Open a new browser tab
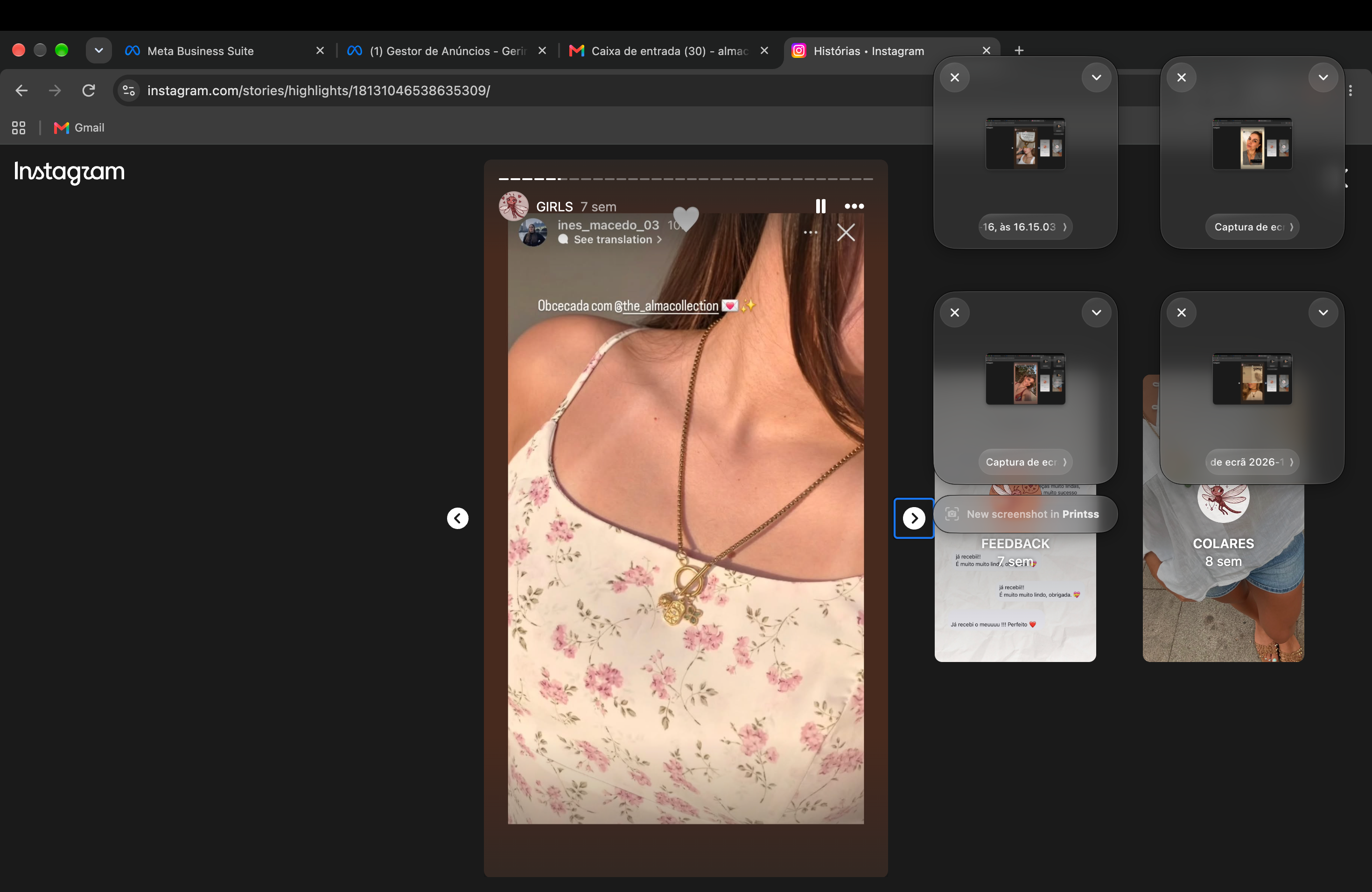The image size is (1372, 892). tap(1019, 51)
